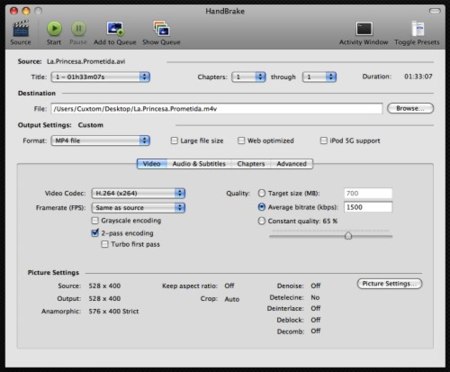The width and height of the screenshot is (450, 372).
Task: Click the Target size field showing 700
Action: coord(368,193)
